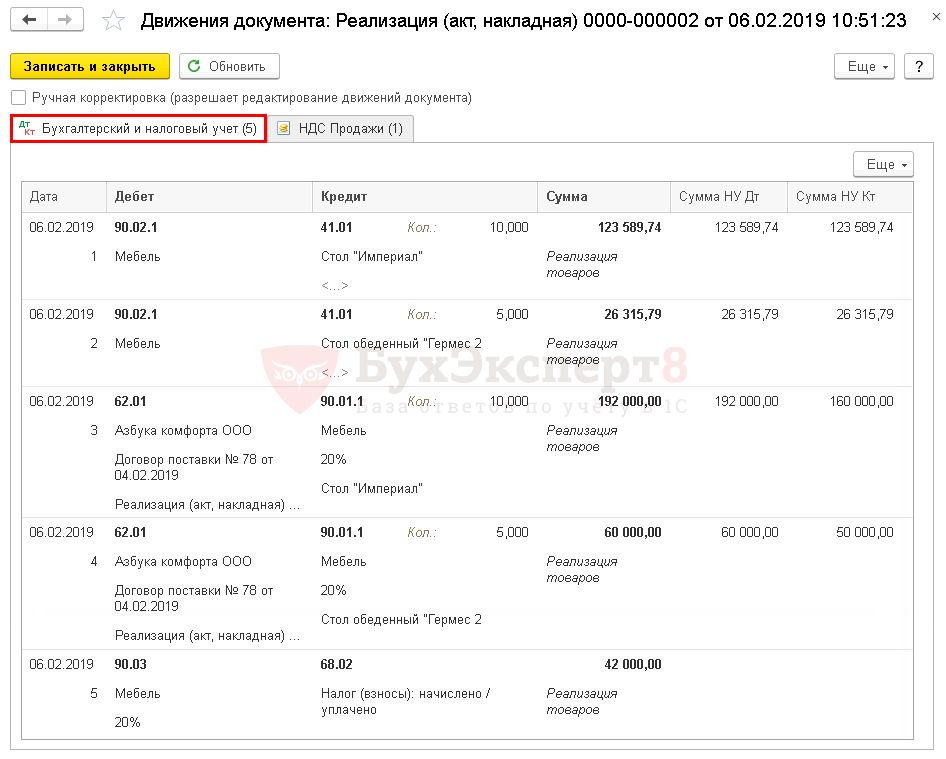Image resolution: width=946 pixels, height=759 pixels.
Task: Click the 'Кредит' column header
Action: 425,197
